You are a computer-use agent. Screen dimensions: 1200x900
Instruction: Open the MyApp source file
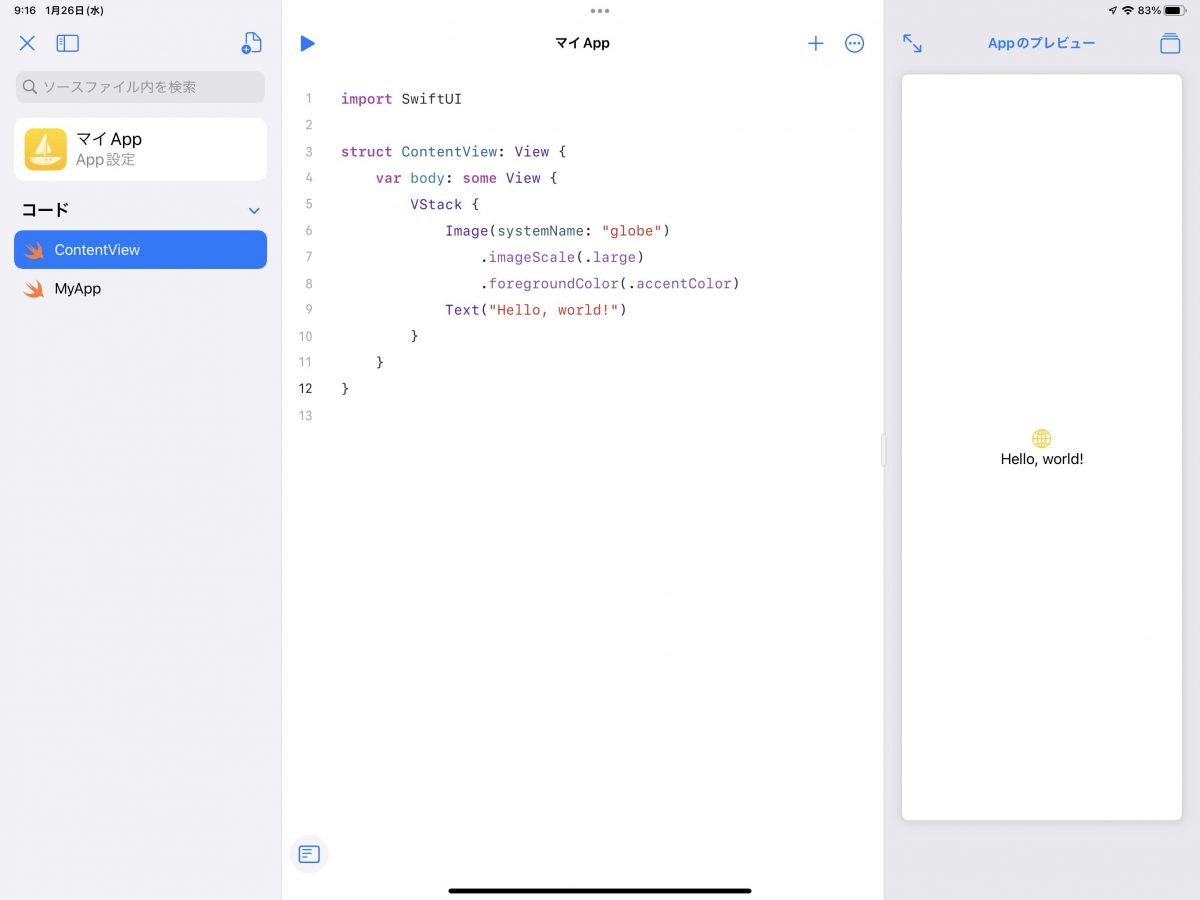pos(78,289)
